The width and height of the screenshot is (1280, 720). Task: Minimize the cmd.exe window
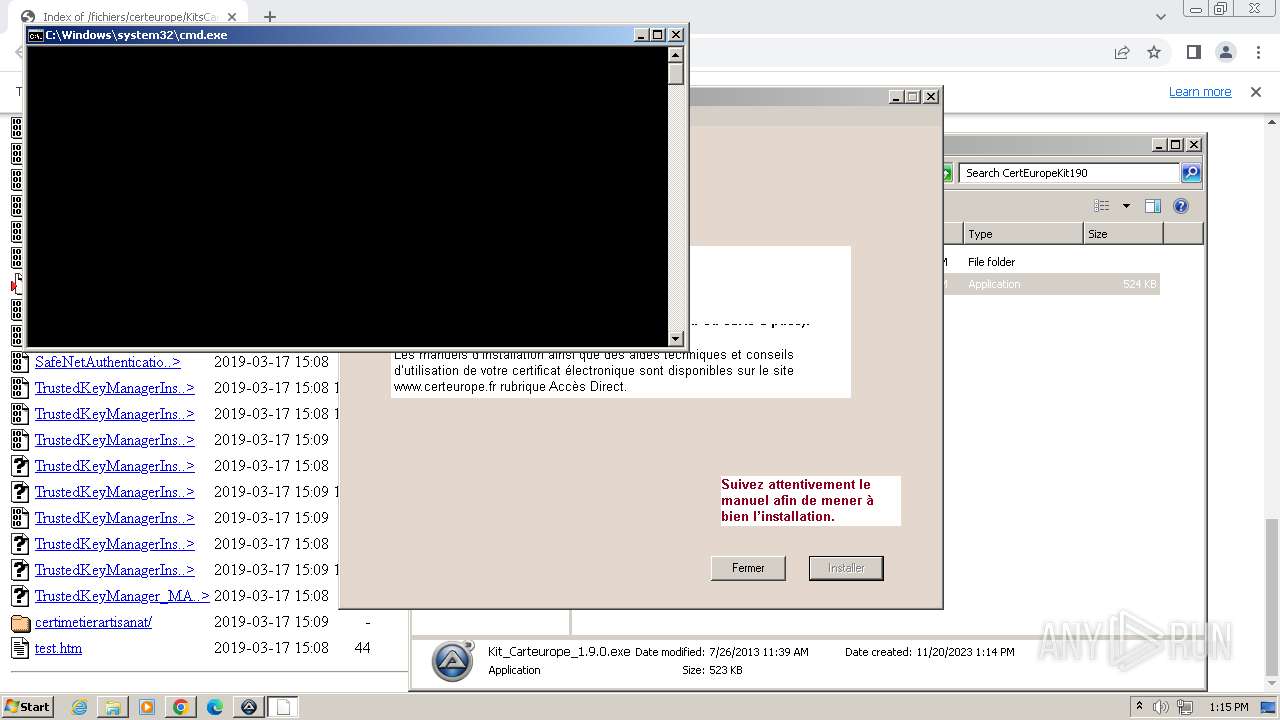pos(642,35)
